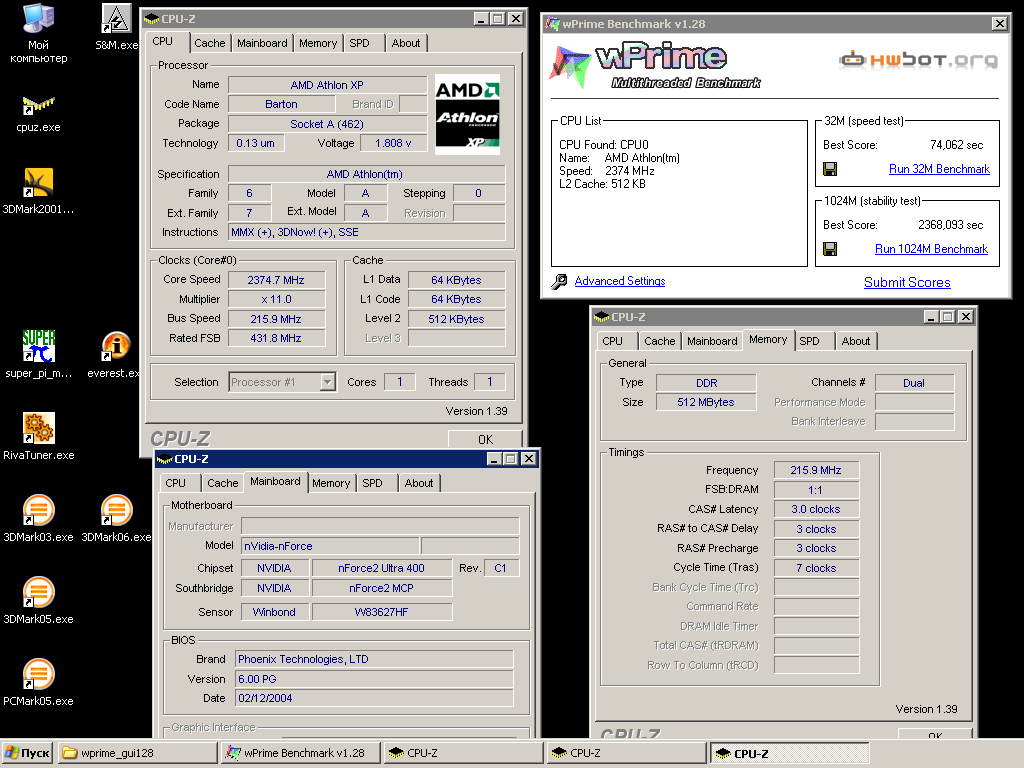This screenshot has width=1024, height=768.
Task: Click the AMD Athlon XP logo image
Action: click(467, 114)
